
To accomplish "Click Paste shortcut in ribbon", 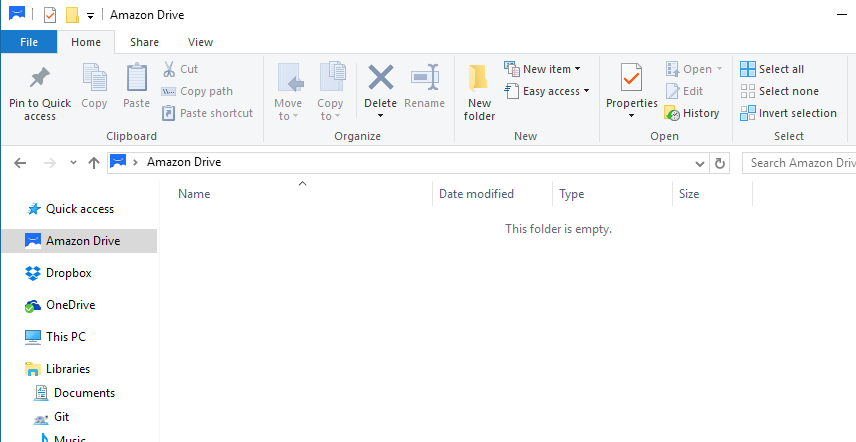I will tap(207, 114).
